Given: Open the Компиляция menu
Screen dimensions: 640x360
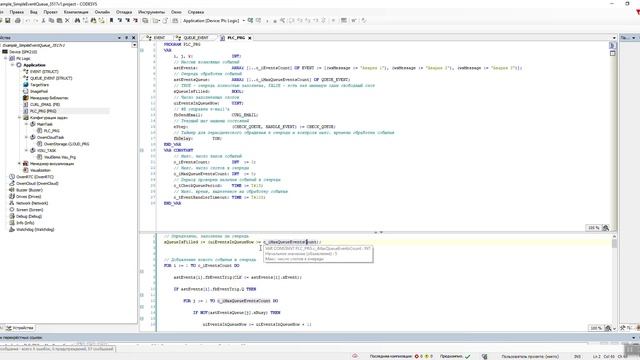Looking at the screenshot, I should [76, 12].
